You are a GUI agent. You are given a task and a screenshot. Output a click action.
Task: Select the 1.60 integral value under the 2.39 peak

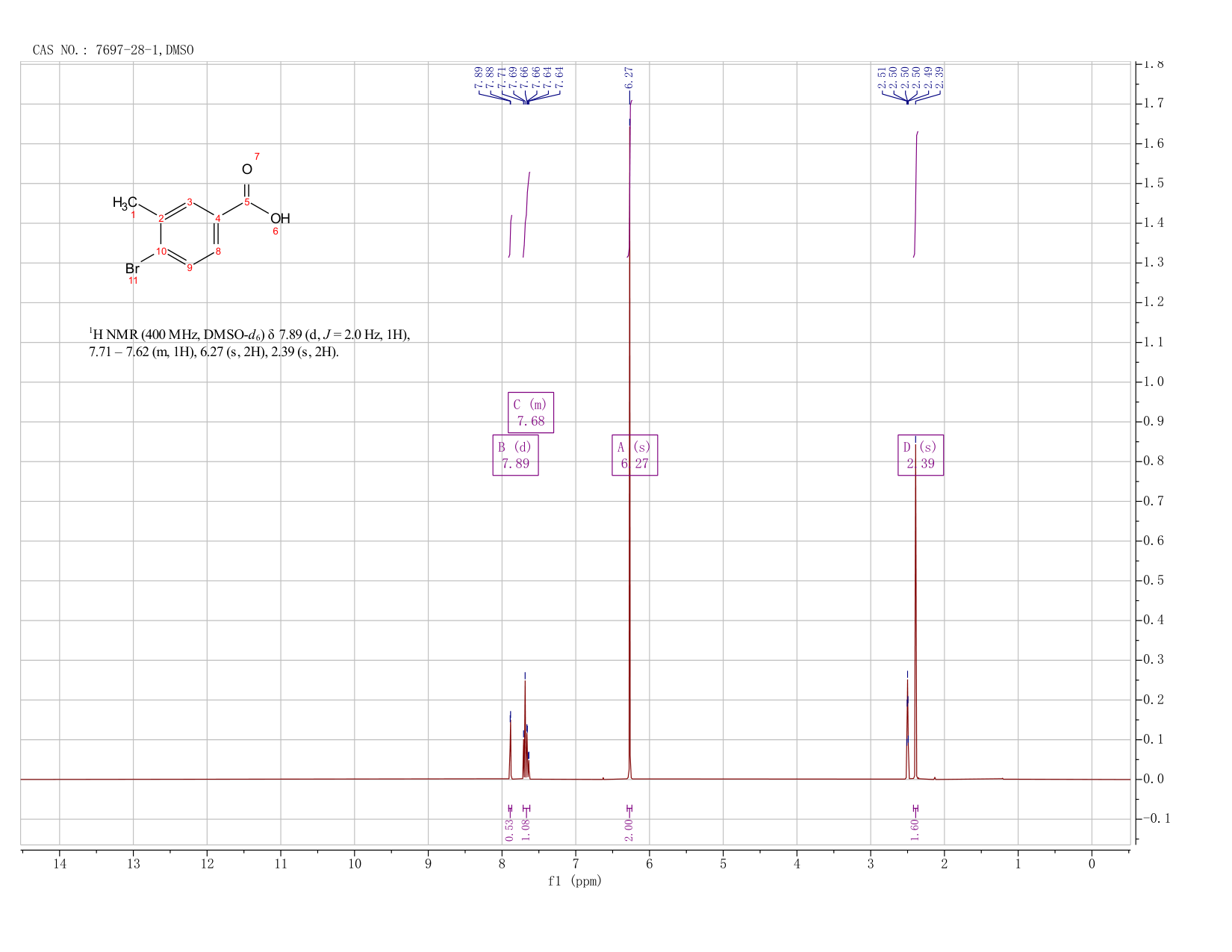(915, 827)
